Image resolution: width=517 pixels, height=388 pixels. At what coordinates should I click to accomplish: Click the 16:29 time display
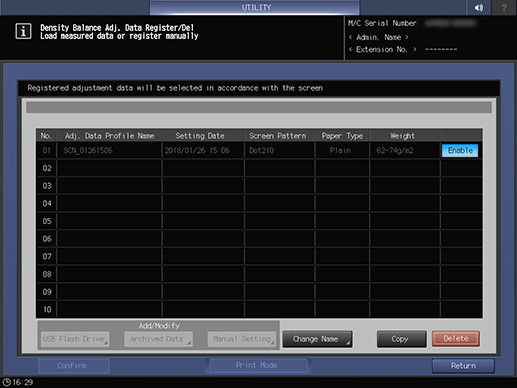[23, 382]
